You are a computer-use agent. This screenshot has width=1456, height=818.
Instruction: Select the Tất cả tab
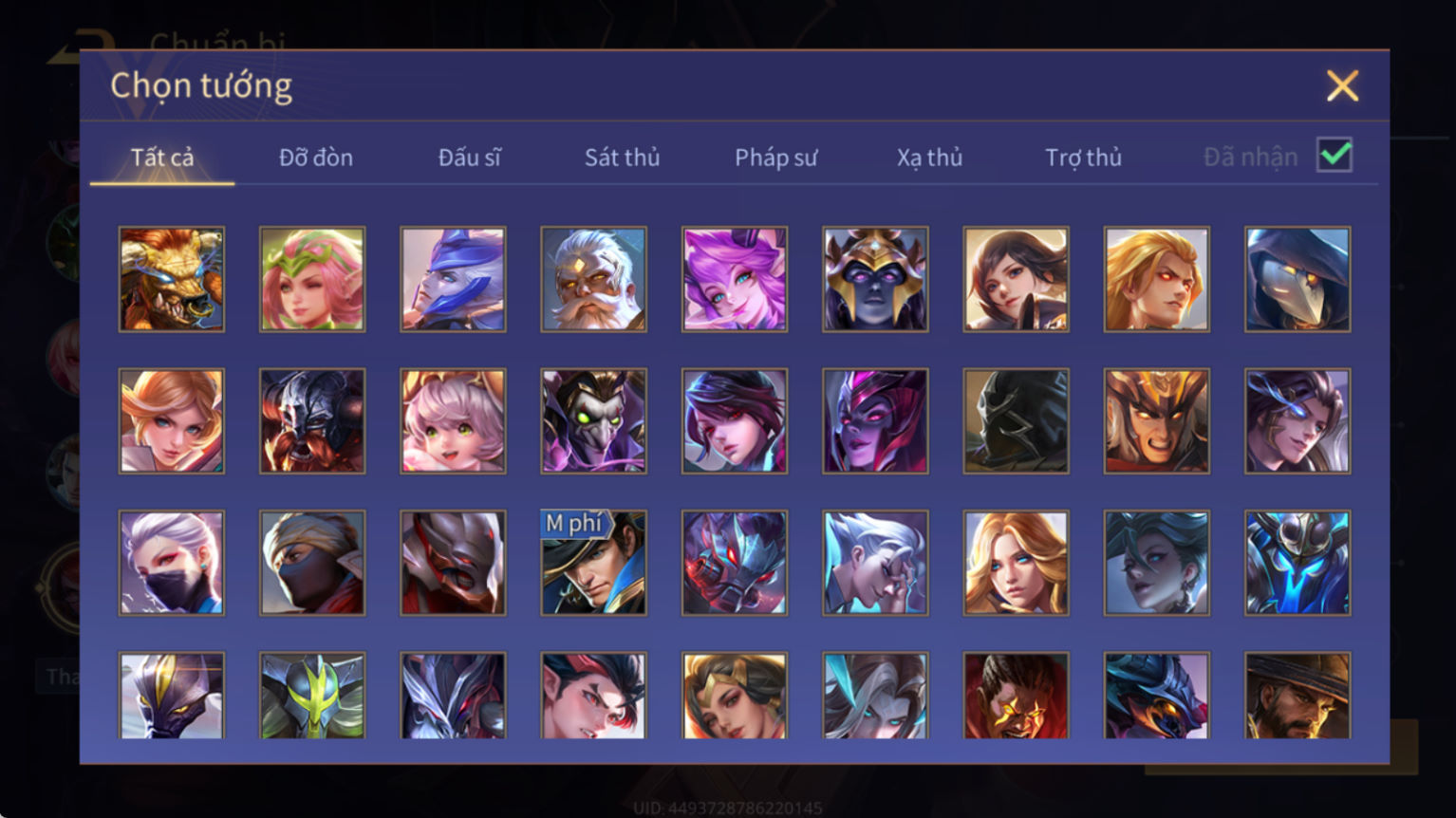point(162,158)
